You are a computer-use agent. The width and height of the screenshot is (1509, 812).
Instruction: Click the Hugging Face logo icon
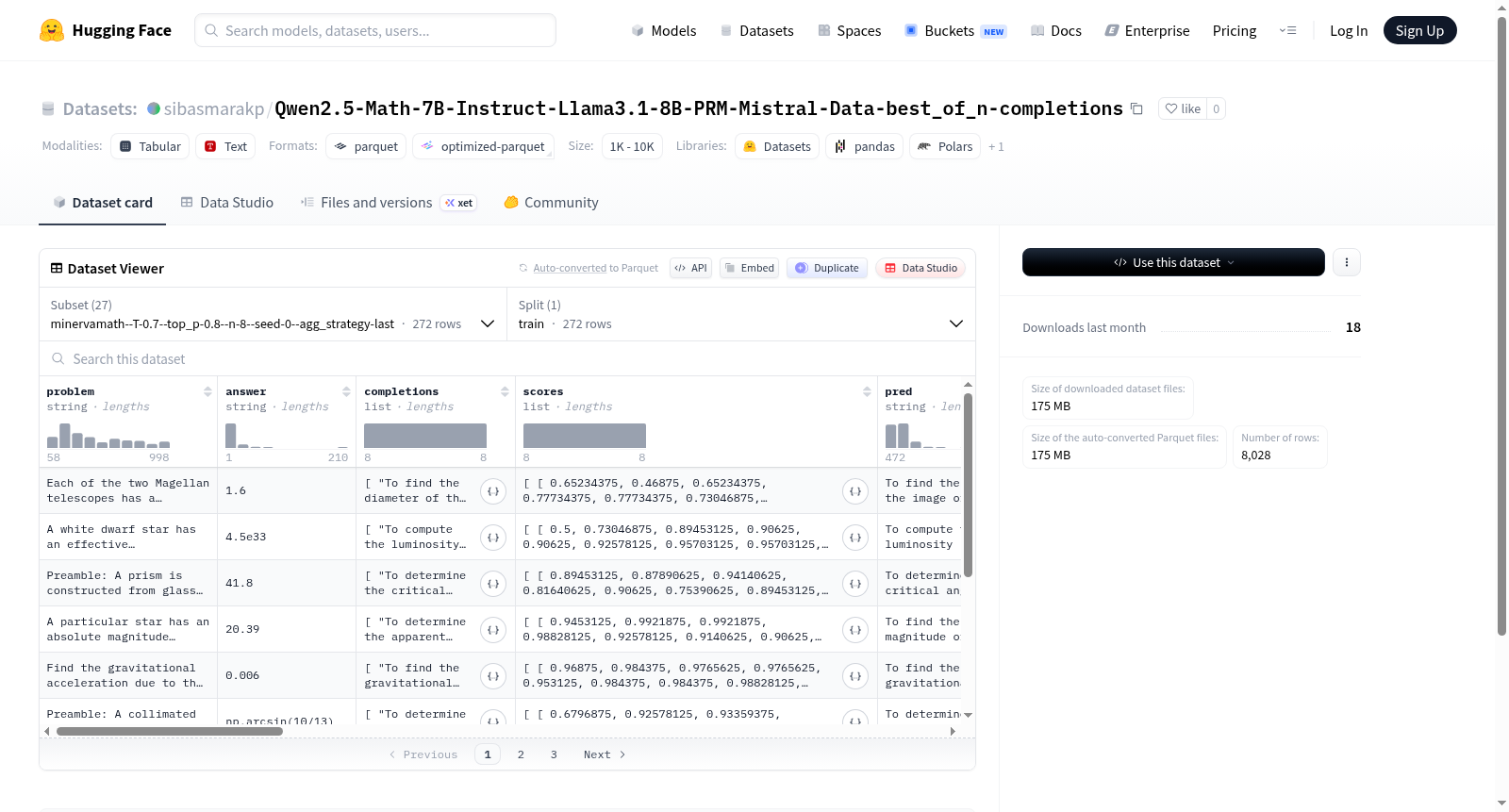point(52,30)
